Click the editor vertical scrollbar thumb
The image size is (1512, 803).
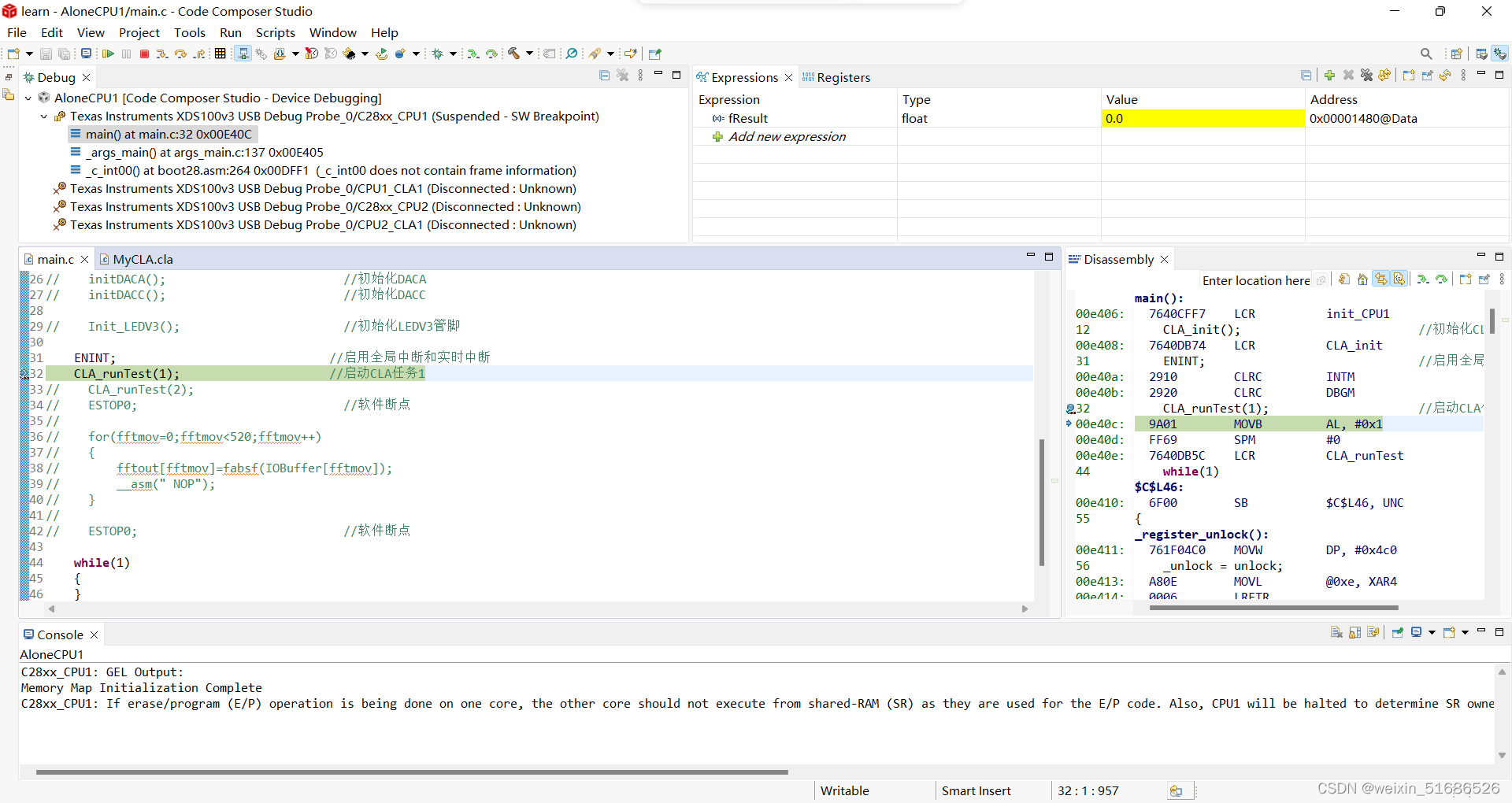coord(1042,502)
